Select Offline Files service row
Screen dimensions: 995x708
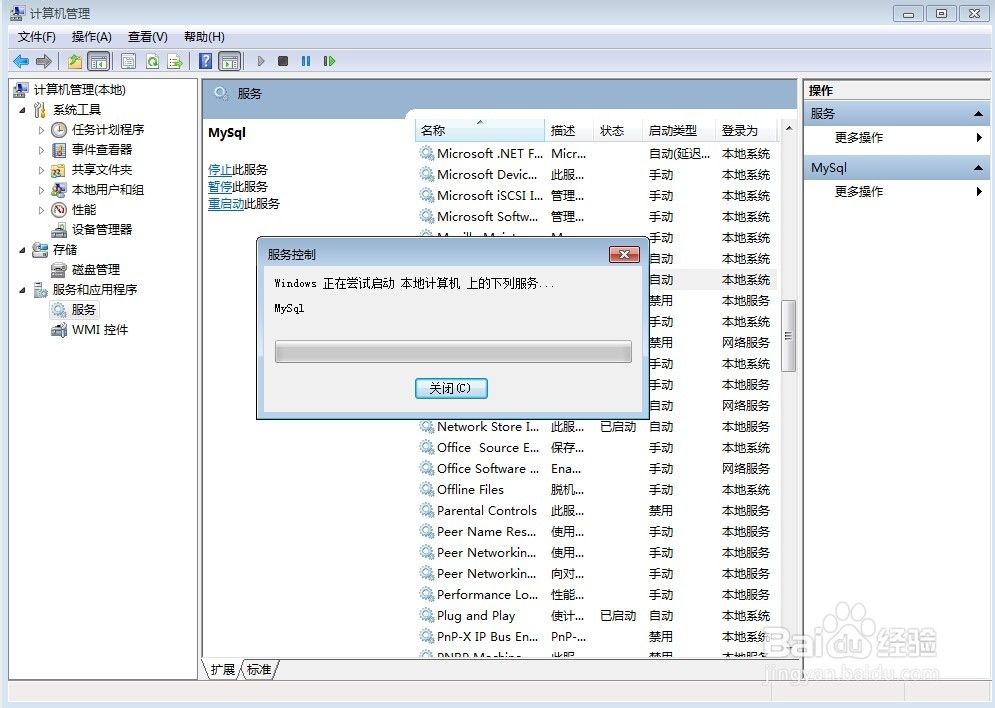click(x=596, y=490)
